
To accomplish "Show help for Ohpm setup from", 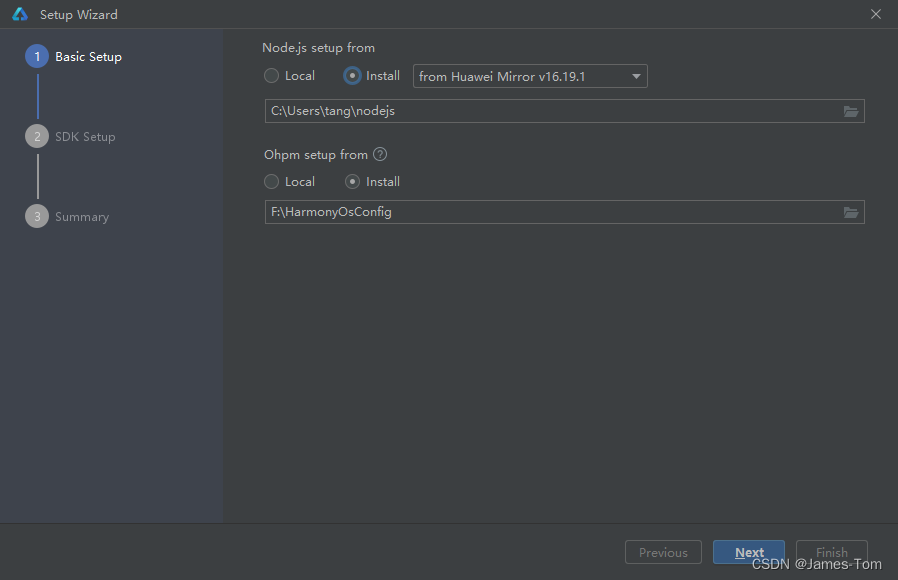I will tap(380, 154).
